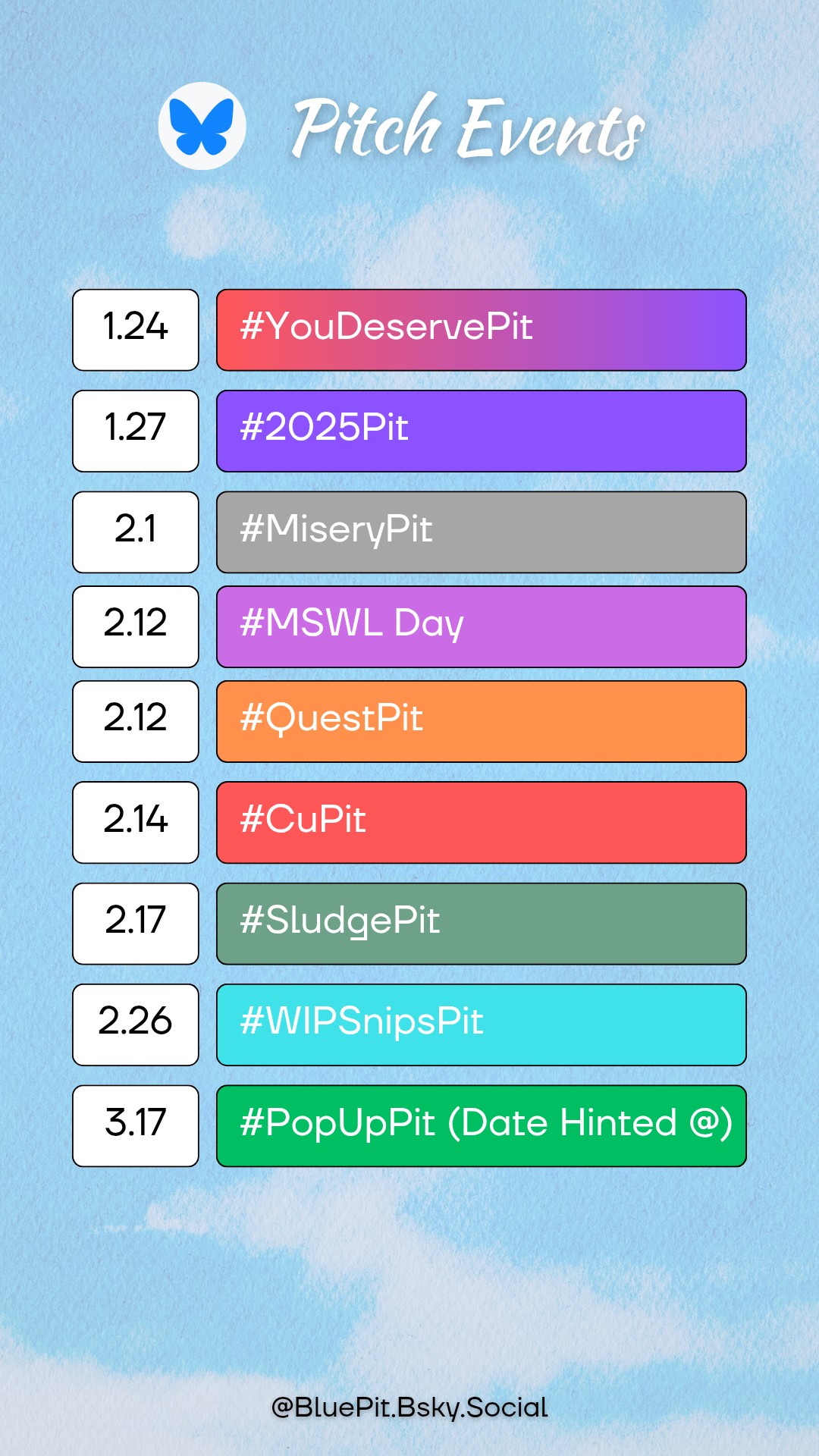Click the 2.1 date box

pos(136,532)
